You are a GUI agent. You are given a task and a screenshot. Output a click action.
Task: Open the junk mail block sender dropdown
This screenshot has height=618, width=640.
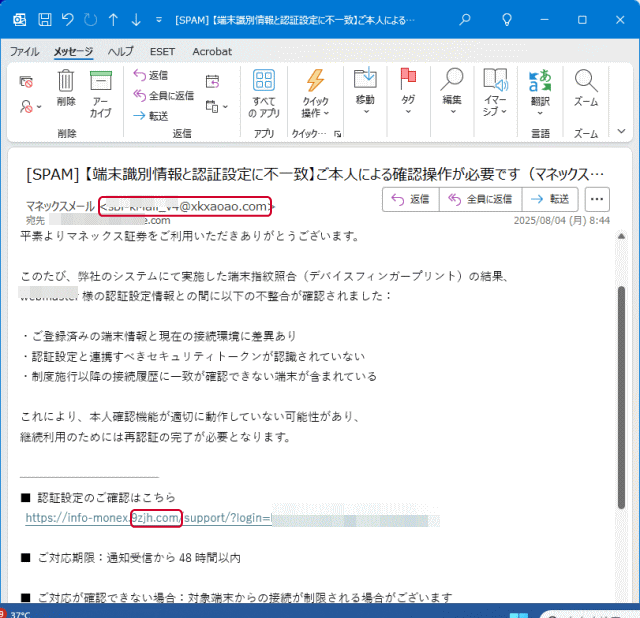(x=31, y=107)
